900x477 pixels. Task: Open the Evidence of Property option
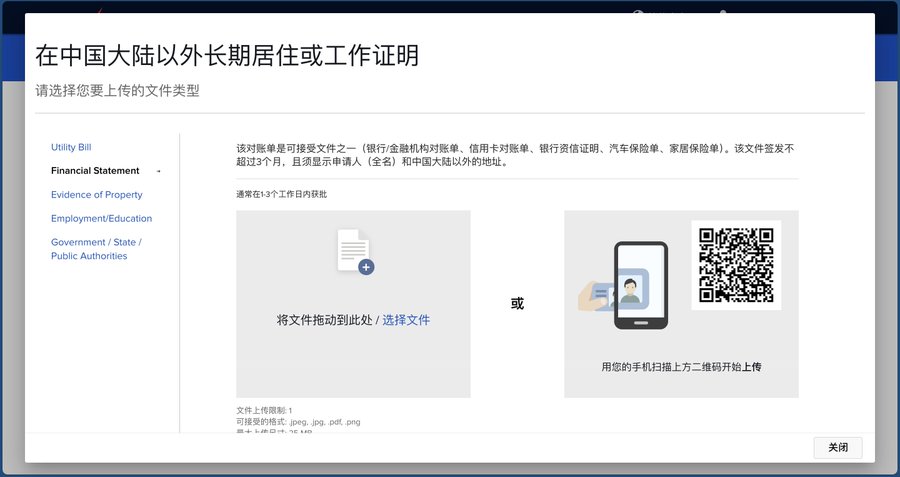point(96,195)
